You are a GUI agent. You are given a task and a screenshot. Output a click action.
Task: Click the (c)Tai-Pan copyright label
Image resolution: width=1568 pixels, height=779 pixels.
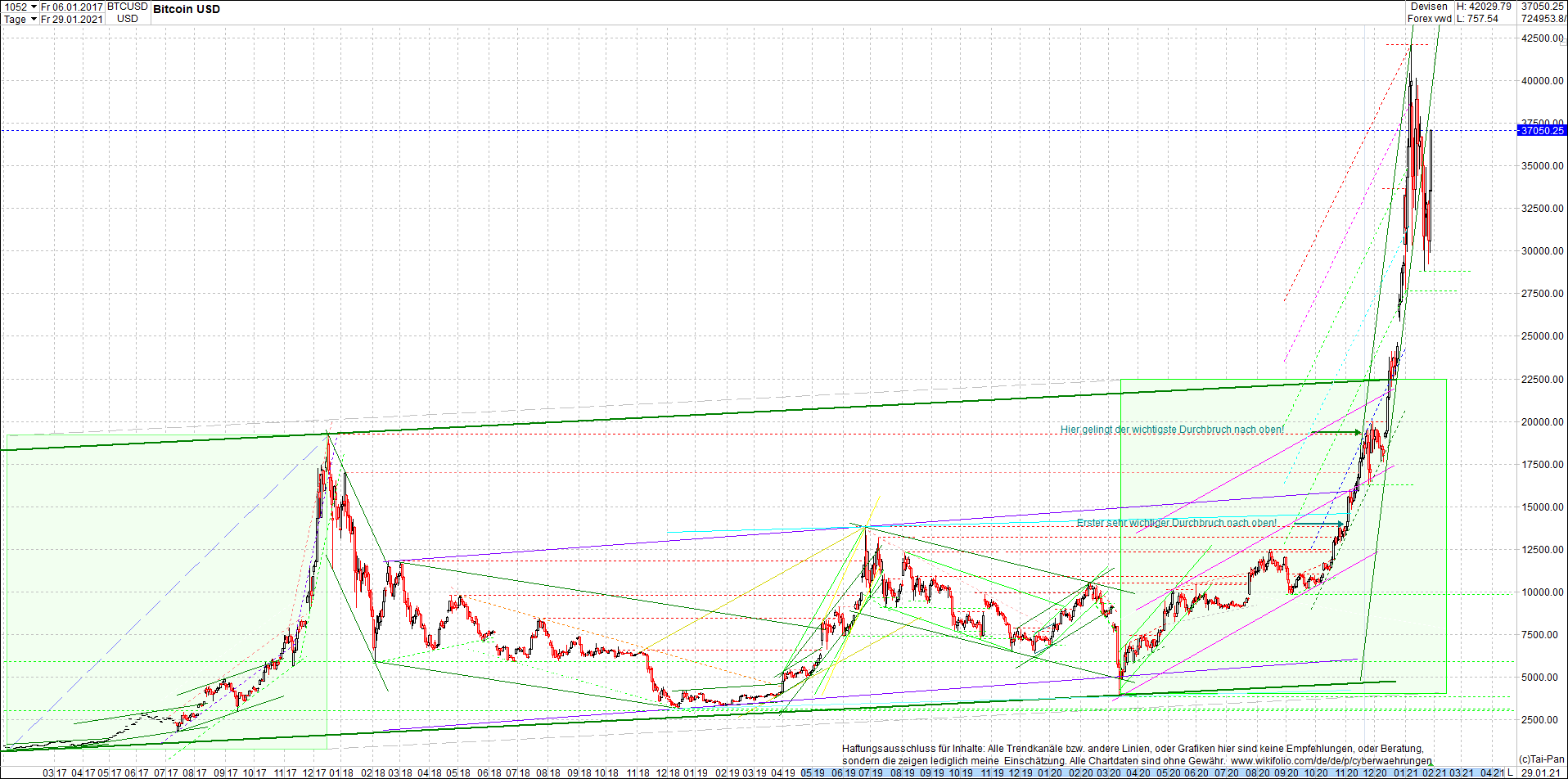(1542, 759)
